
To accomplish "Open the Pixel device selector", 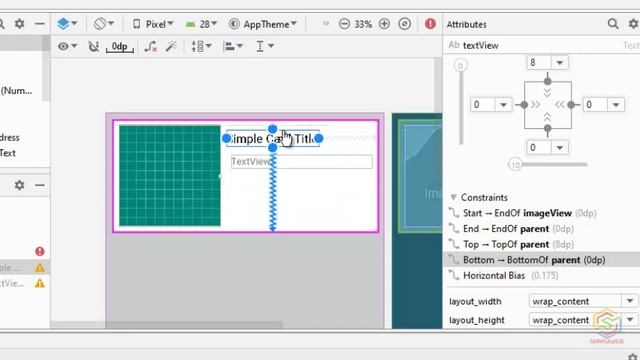I will pos(153,24).
